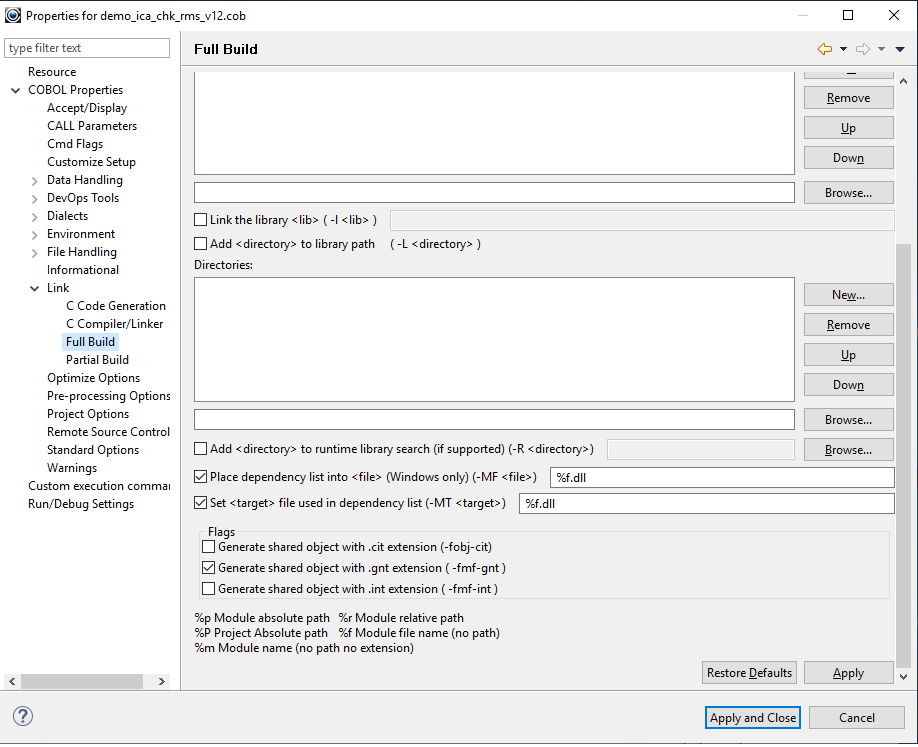918x747 pixels.
Task: Click the Restore Defaults button
Action: [x=749, y=672]
